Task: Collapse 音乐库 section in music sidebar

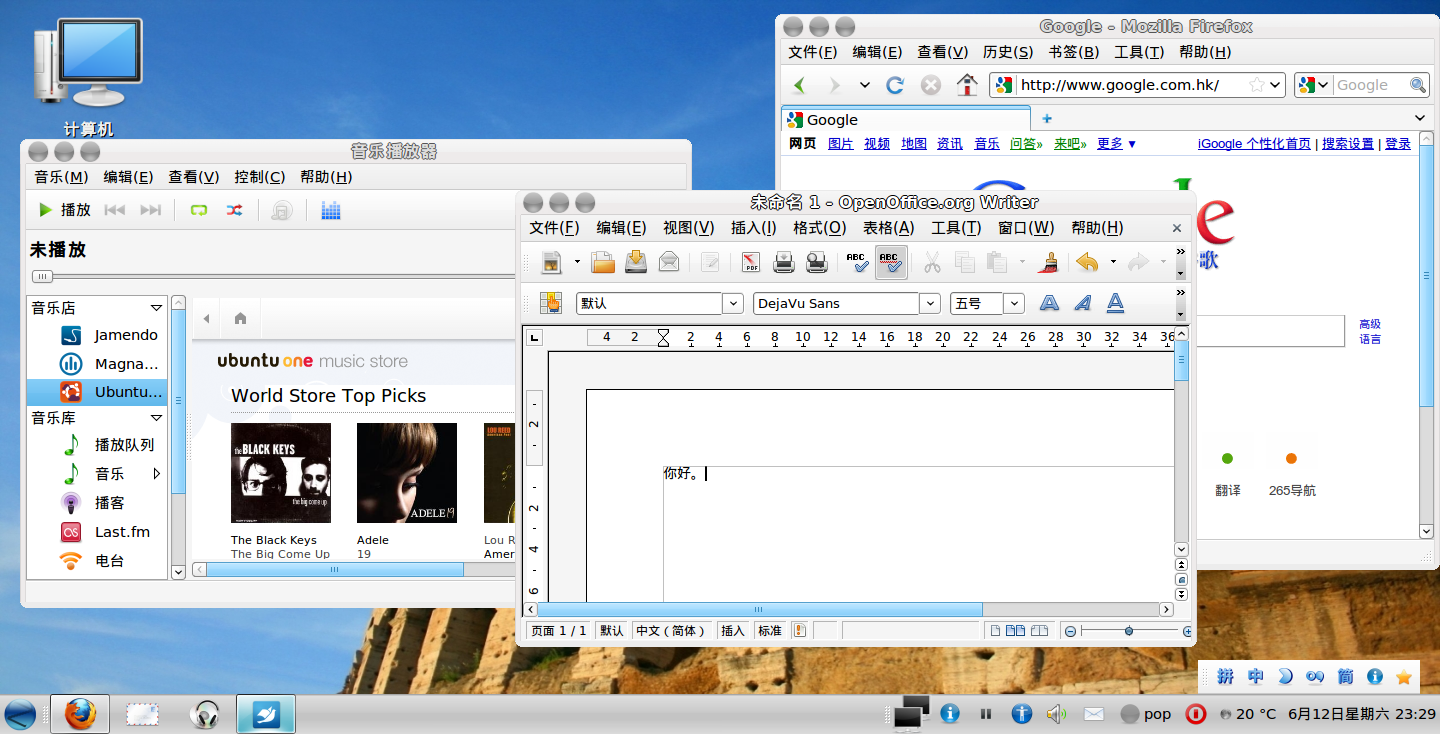Action: point(156,418)
